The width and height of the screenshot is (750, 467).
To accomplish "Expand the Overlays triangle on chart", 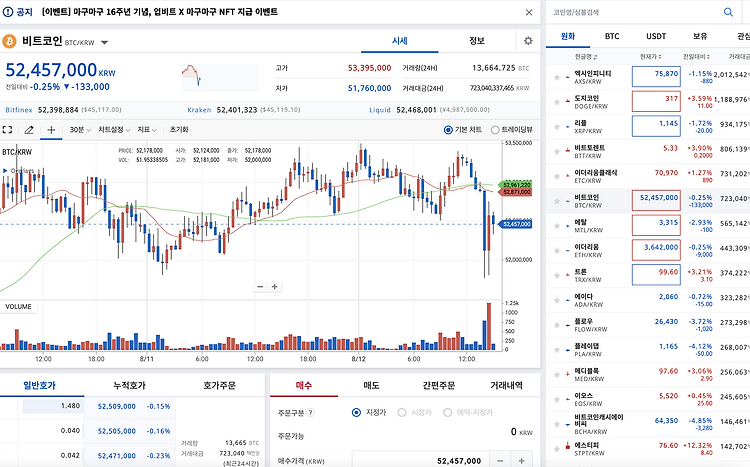I will pyautogui.click(x=5, y=171).
